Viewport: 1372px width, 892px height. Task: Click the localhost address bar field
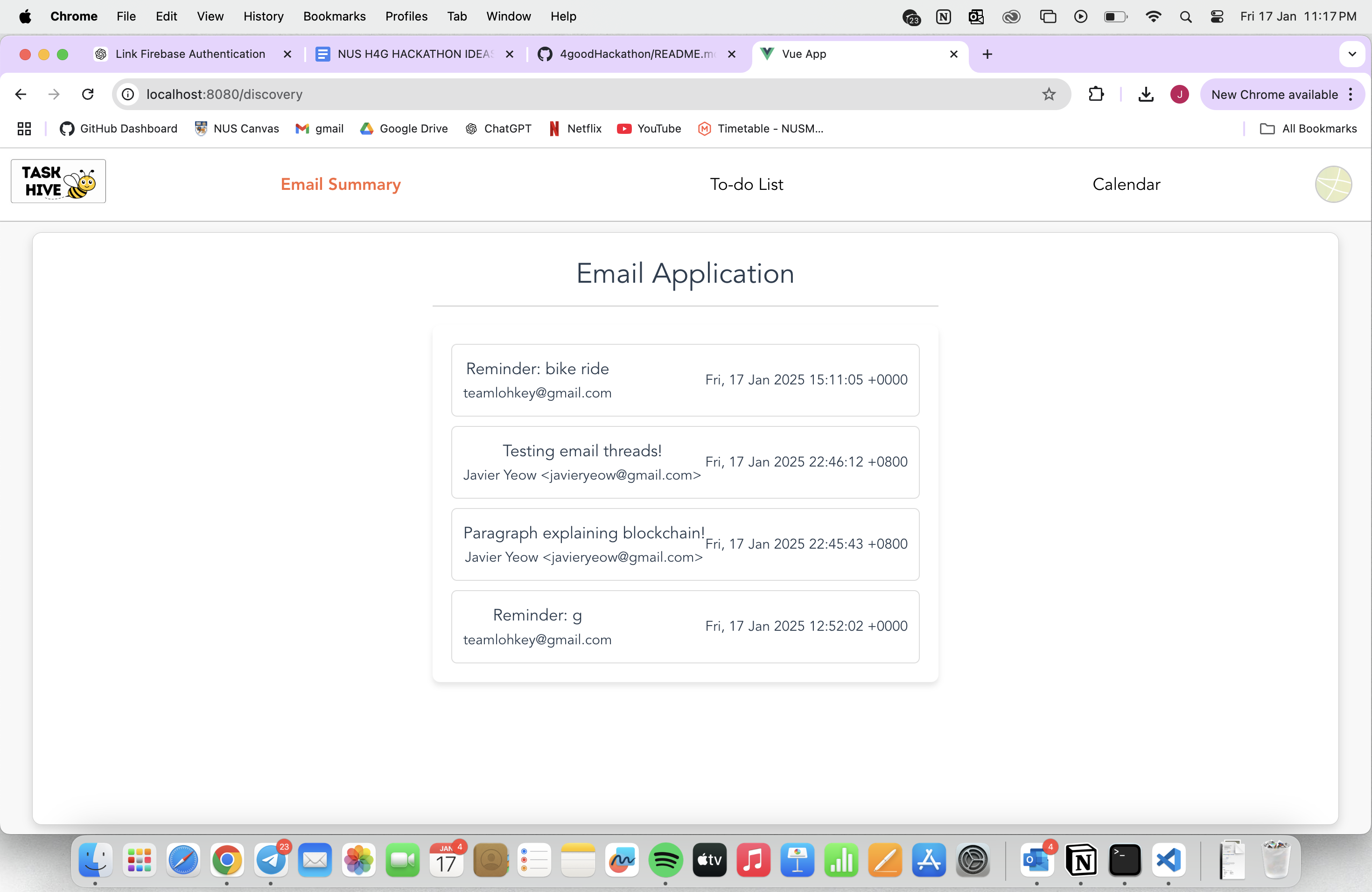pyautogui.click(x=576, y=94)
